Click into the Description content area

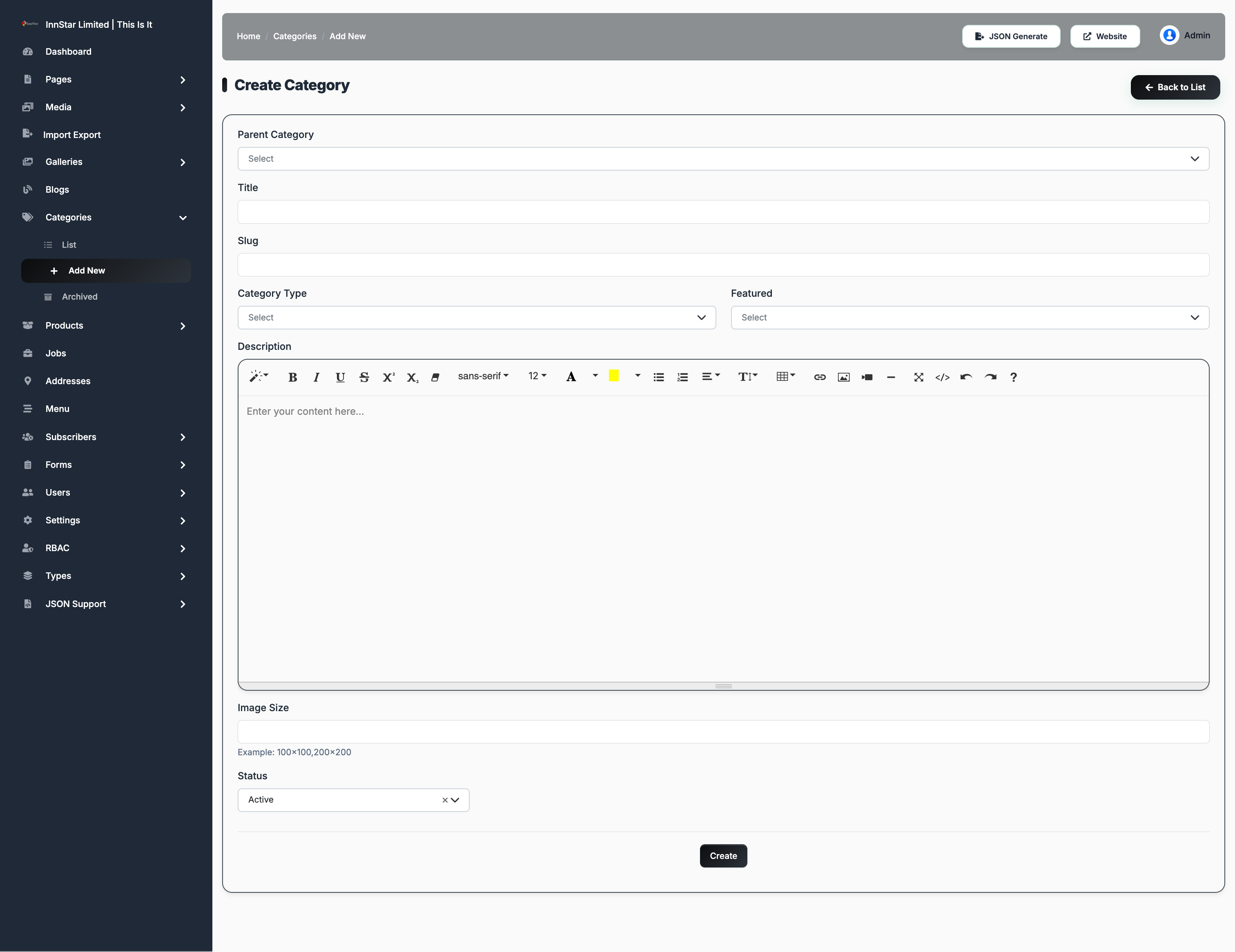723,539
